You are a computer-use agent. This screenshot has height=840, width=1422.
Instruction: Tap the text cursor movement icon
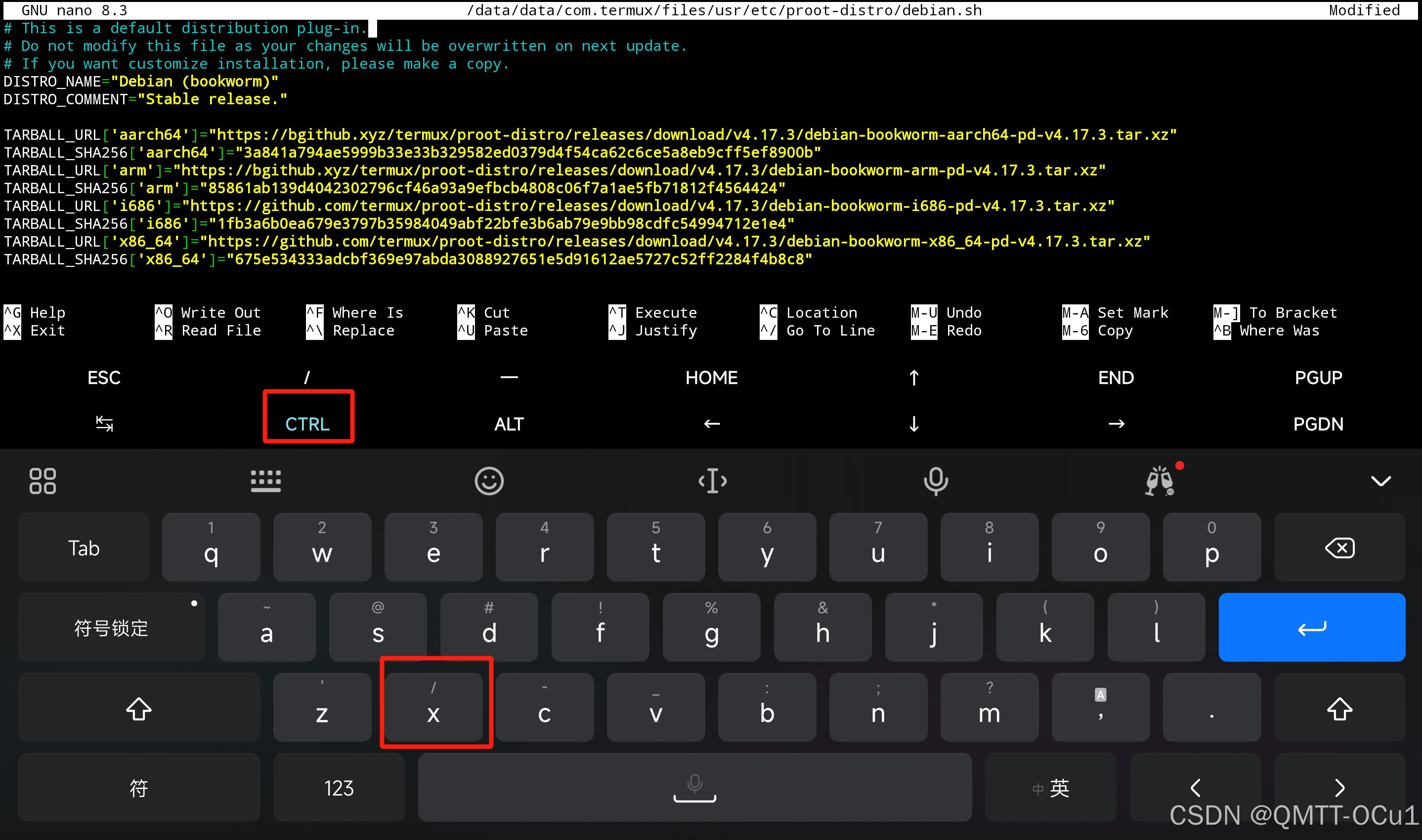click(x=712, y=481)
